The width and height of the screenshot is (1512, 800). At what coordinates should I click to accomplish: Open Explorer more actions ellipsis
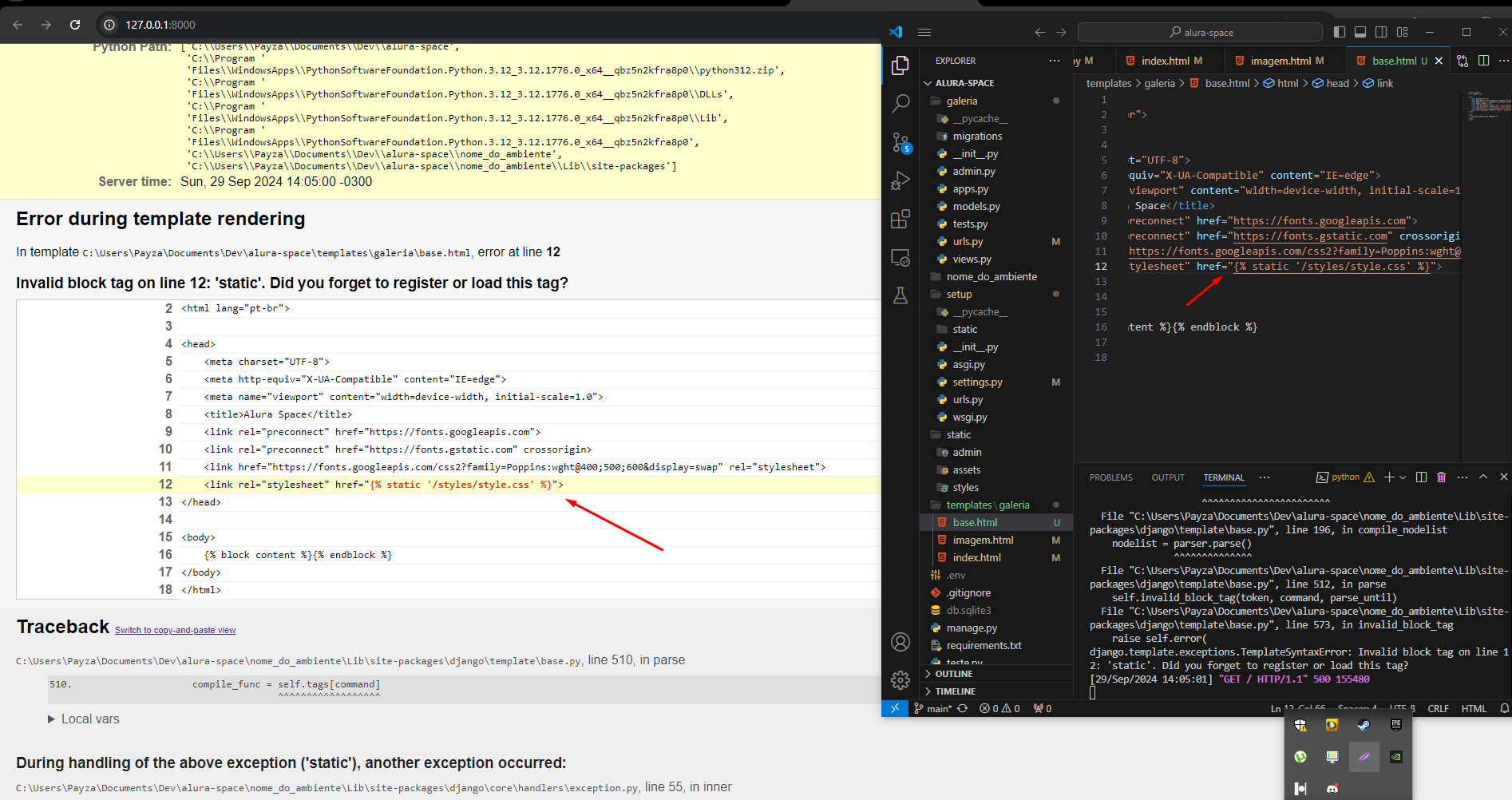[1055, 61]
